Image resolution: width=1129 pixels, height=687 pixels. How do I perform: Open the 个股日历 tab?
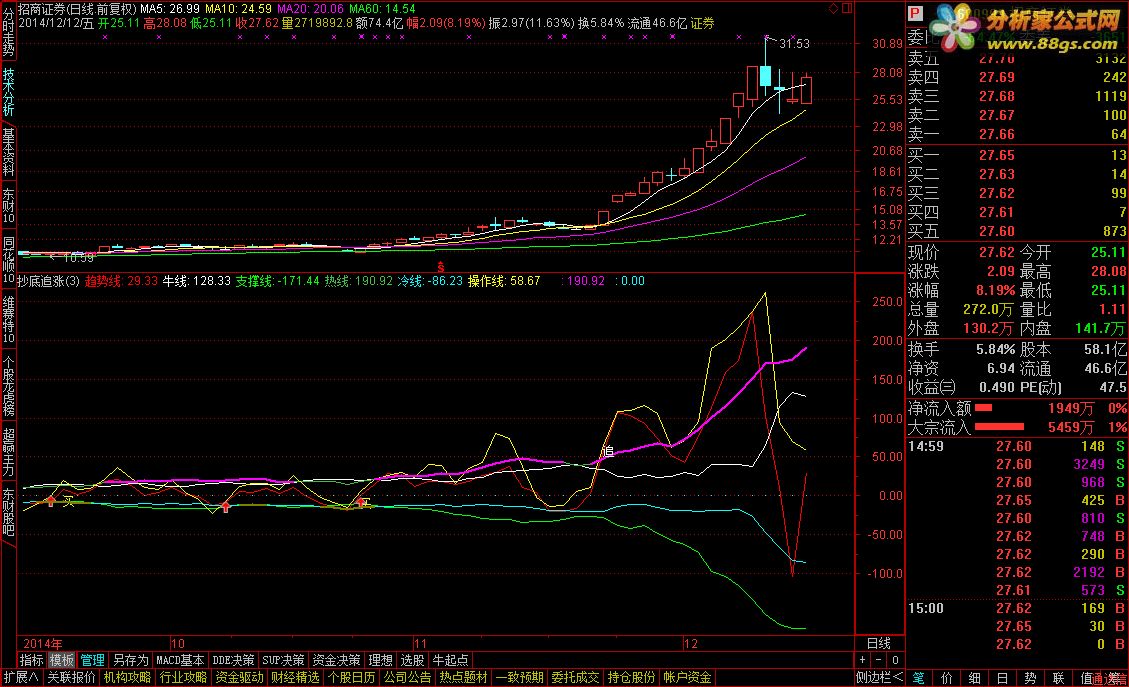[351, 678]
